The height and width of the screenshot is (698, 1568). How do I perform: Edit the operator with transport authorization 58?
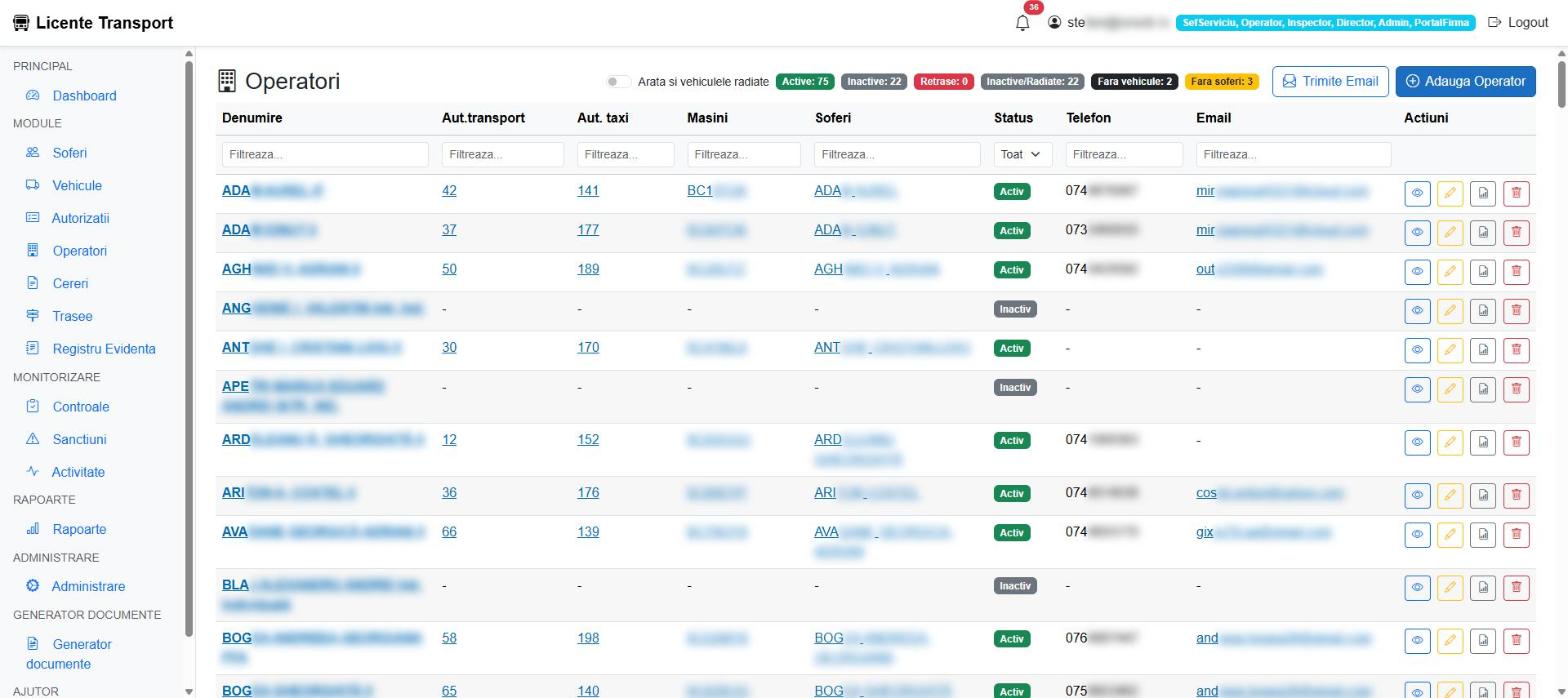1450,640
